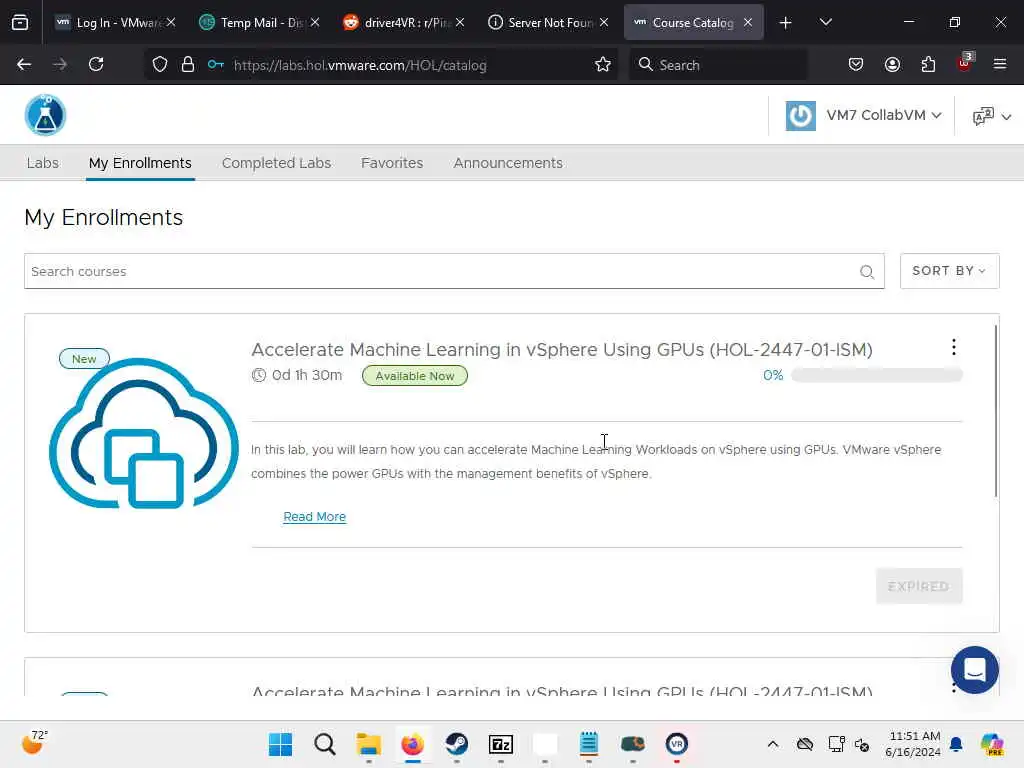
Task: Click the first course title HOL-2447-01-ISM
Action: click(x=562, y=350)
